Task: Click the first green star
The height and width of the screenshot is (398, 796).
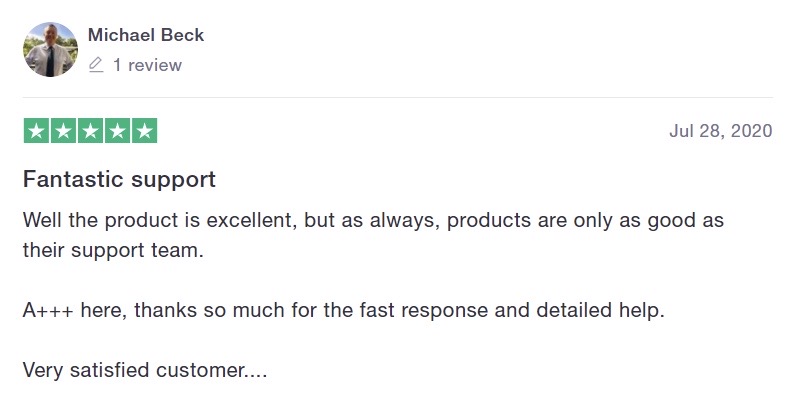Action: point(37,131)
